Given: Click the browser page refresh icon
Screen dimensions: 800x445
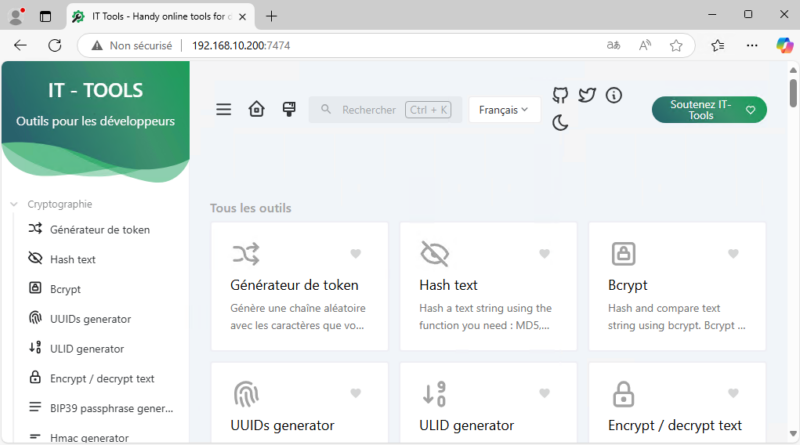Looking at the screenshot, I should point(55,45).
